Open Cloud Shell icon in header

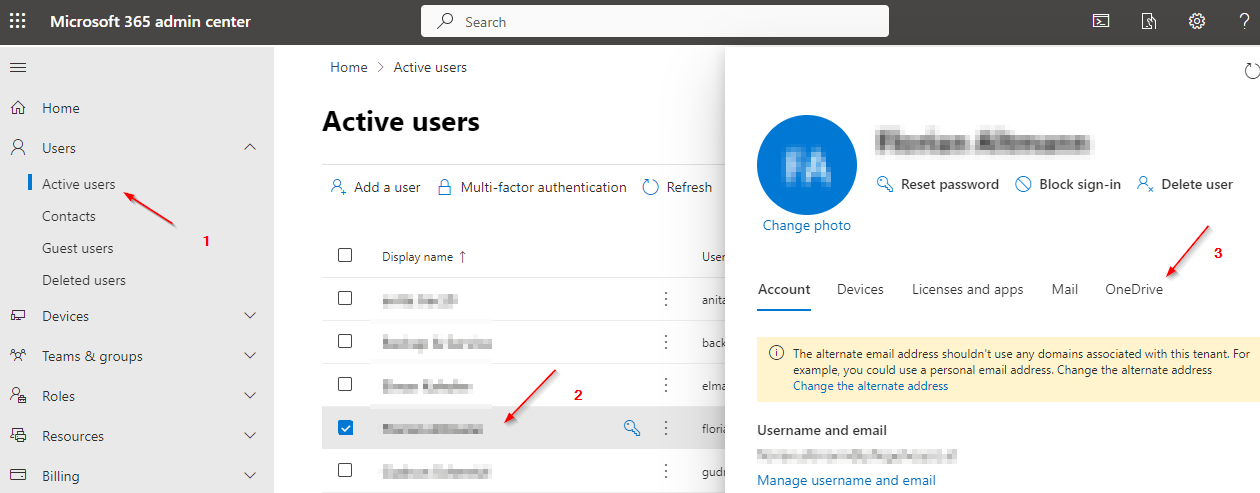1100,21
